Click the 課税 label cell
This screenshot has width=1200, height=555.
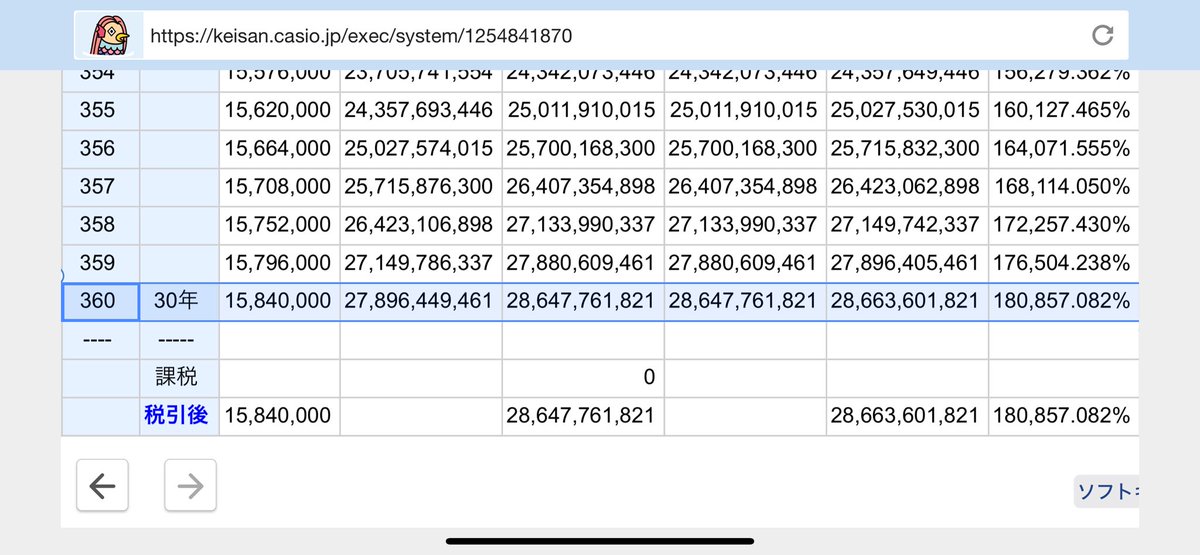click(x=179, y=377)
